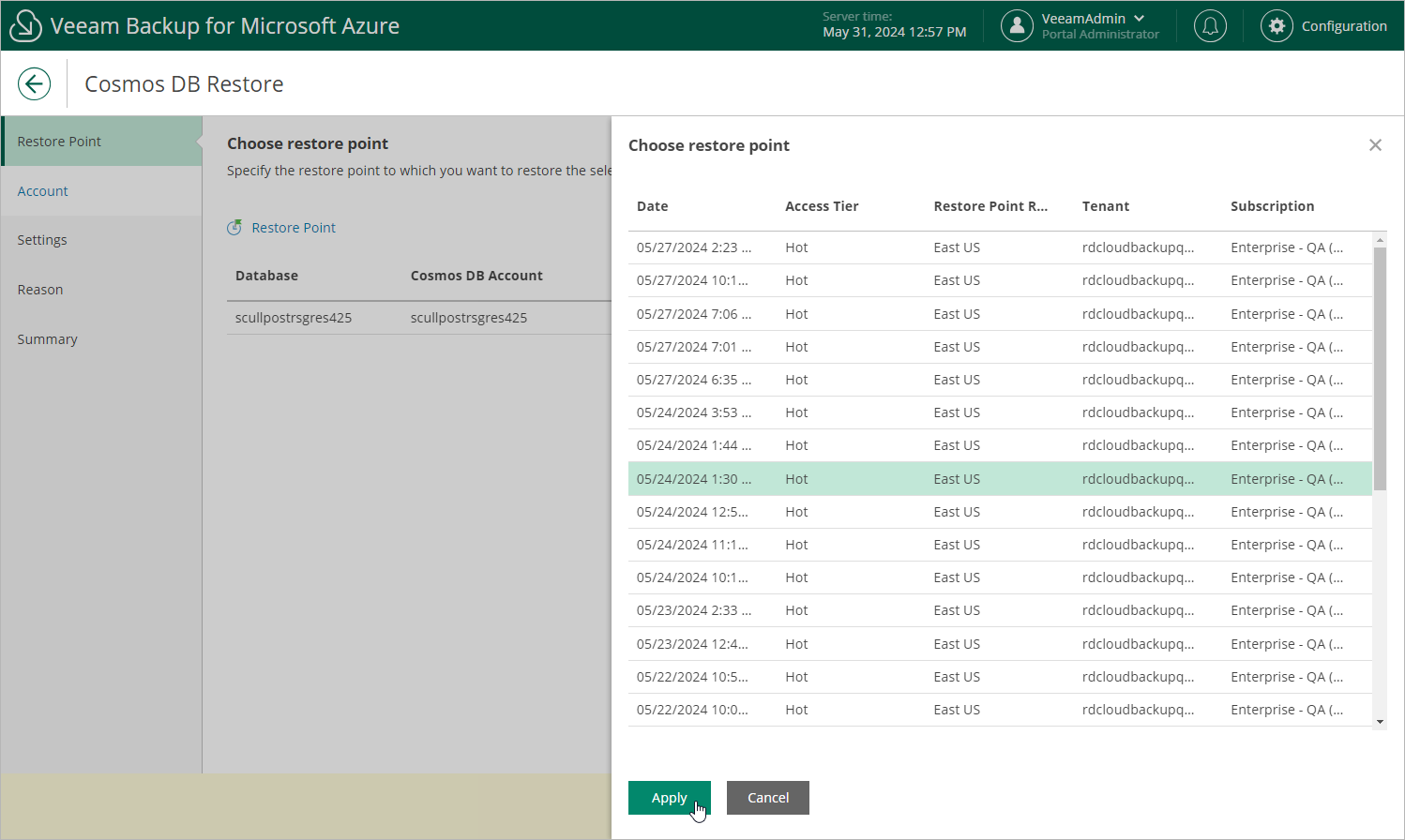This screenshot has width=1405, height=840.
Task: Click scullpostrsgres425 in Cosmos DB Account column
Action: [x=469, y=318]
